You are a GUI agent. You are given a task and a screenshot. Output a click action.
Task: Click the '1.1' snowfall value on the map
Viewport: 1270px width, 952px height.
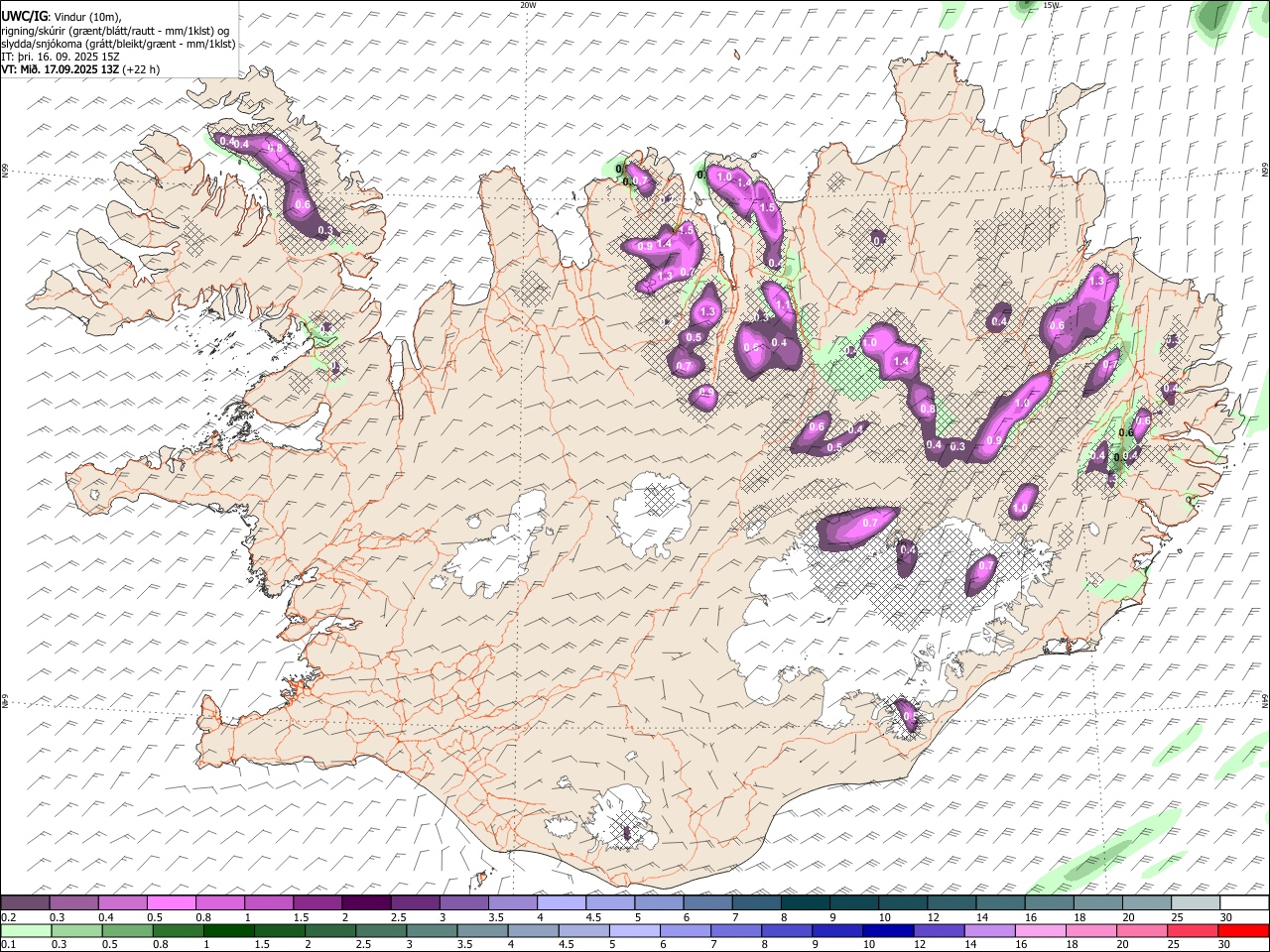click(782, 303)
